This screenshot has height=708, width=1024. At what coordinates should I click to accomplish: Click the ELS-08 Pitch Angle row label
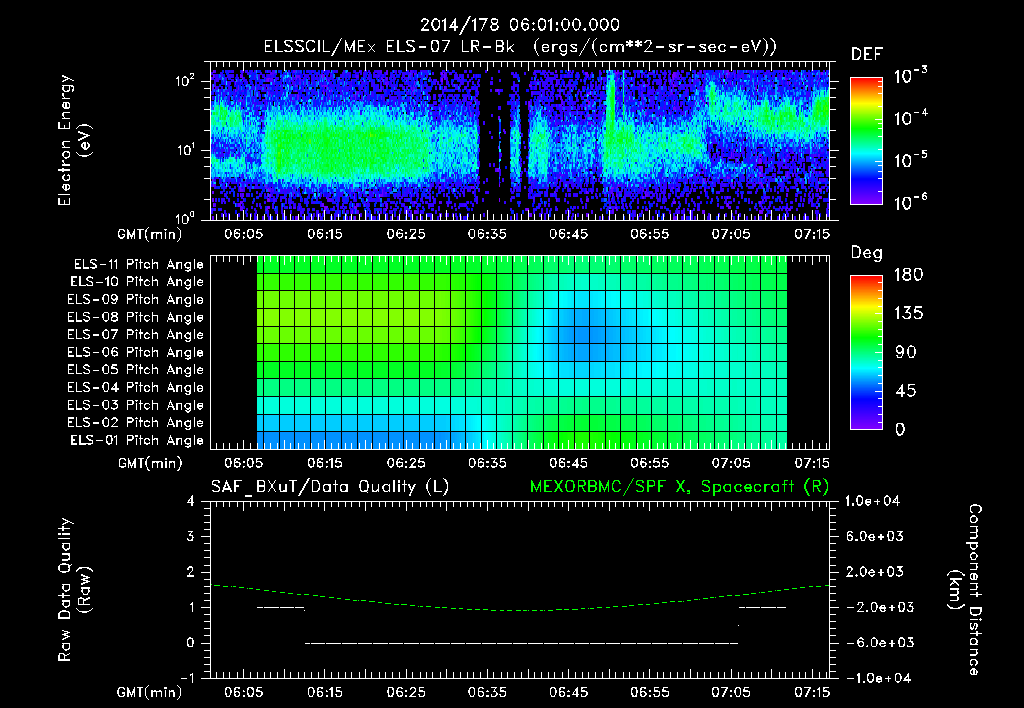[x=136, y=317]
